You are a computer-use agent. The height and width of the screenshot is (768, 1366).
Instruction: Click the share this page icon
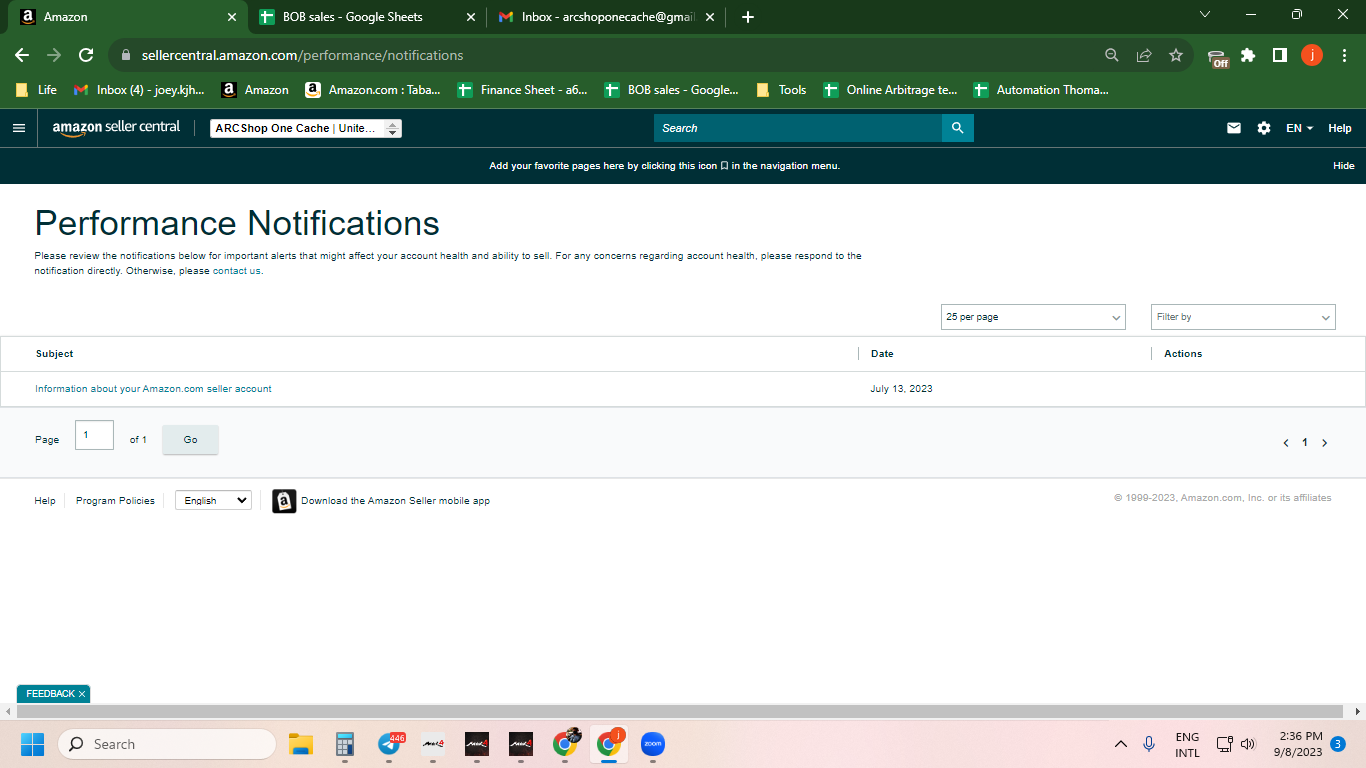point(1144,55)
